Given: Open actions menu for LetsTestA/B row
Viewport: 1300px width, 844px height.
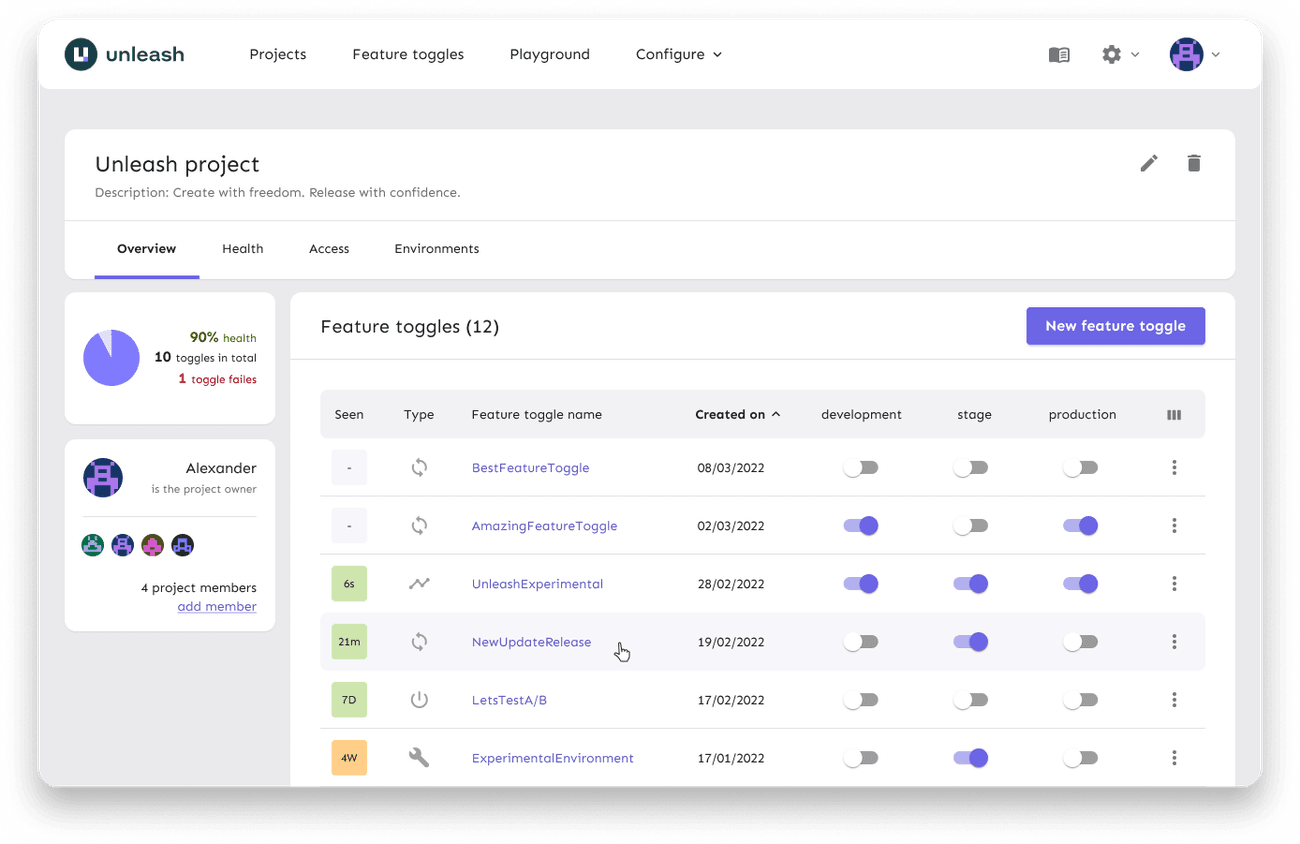Looking at the screenshot, I should (x=1174, y=700).
